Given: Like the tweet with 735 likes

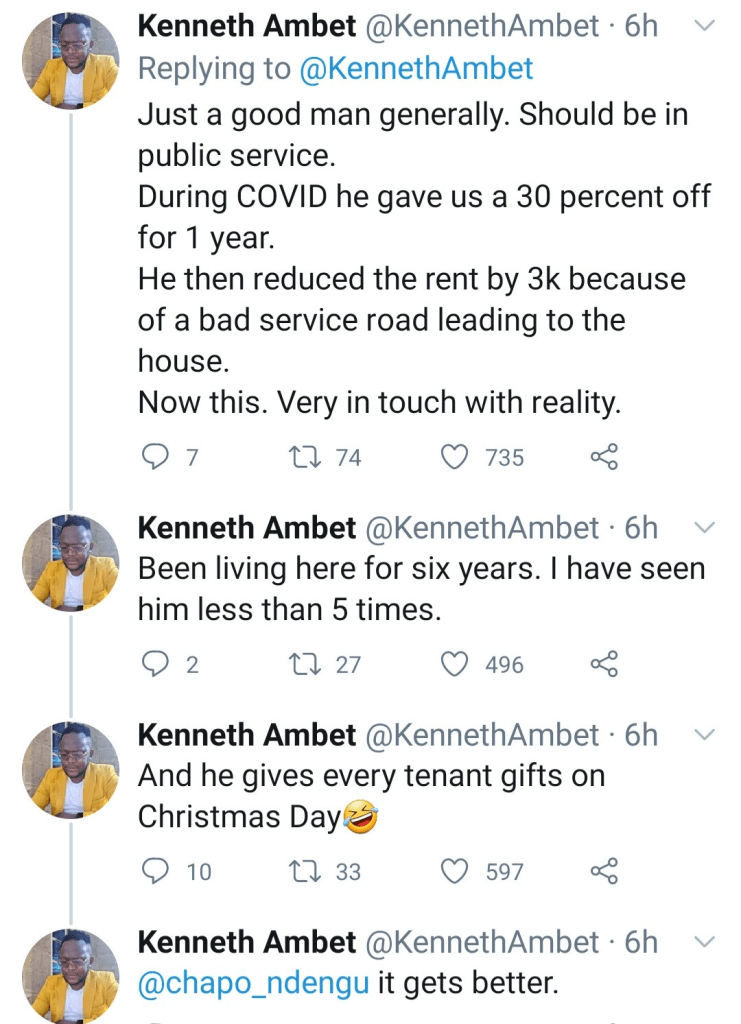Looking at the screenshot, I should tap(455, 457).
